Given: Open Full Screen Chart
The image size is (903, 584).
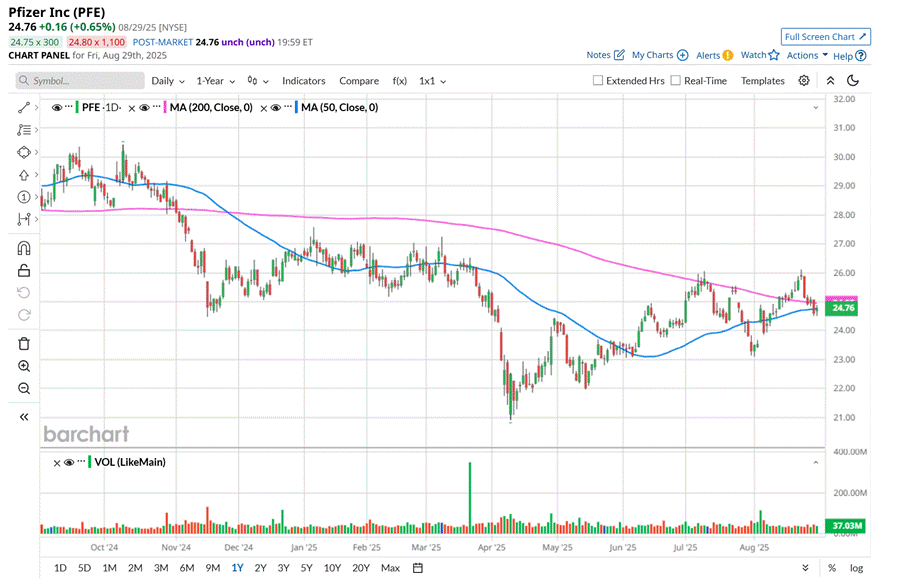Looking at the screenshot, I should pyautogui.click(x=825, y=37).
